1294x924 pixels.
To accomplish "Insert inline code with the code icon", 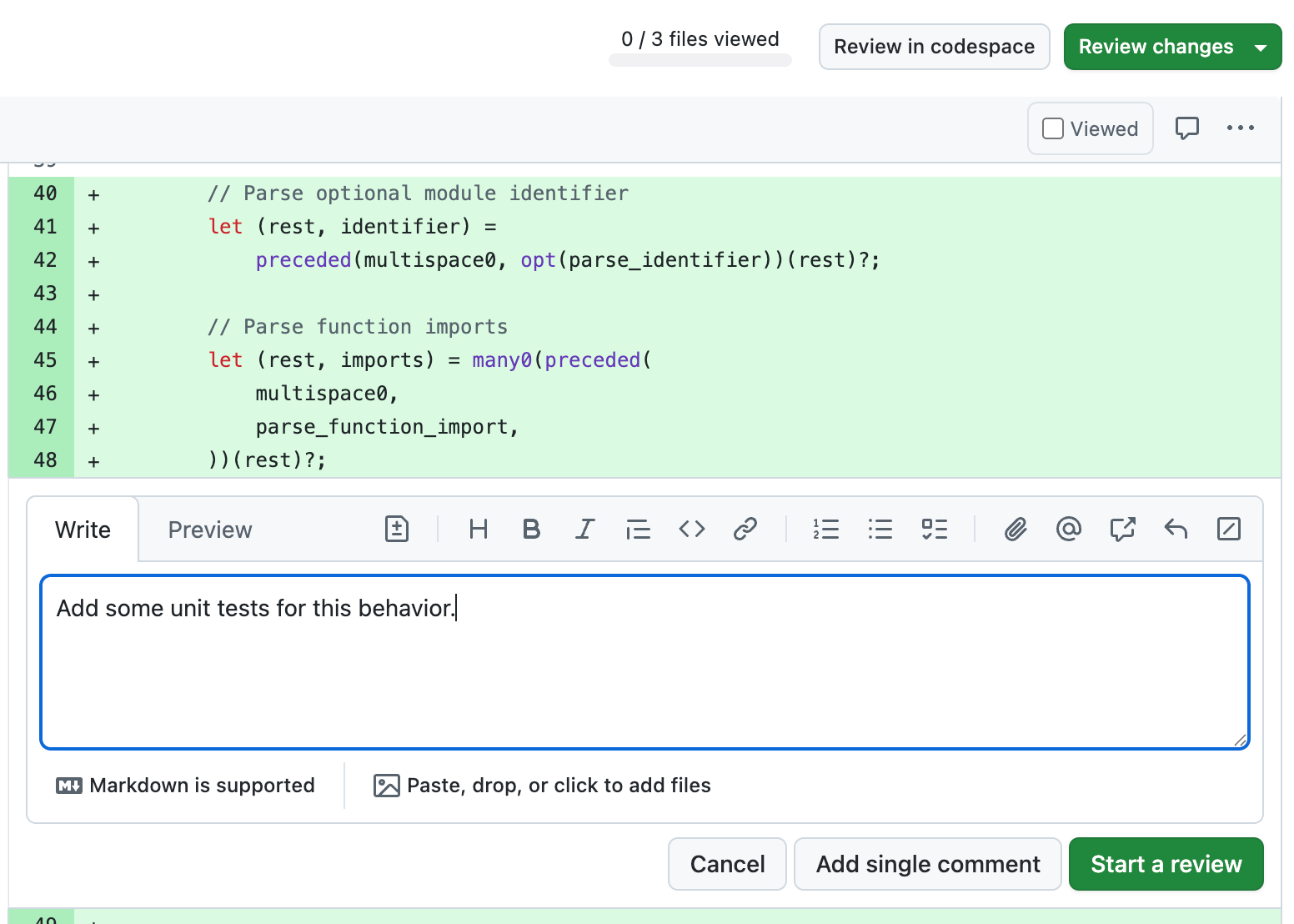I will 691,529.
